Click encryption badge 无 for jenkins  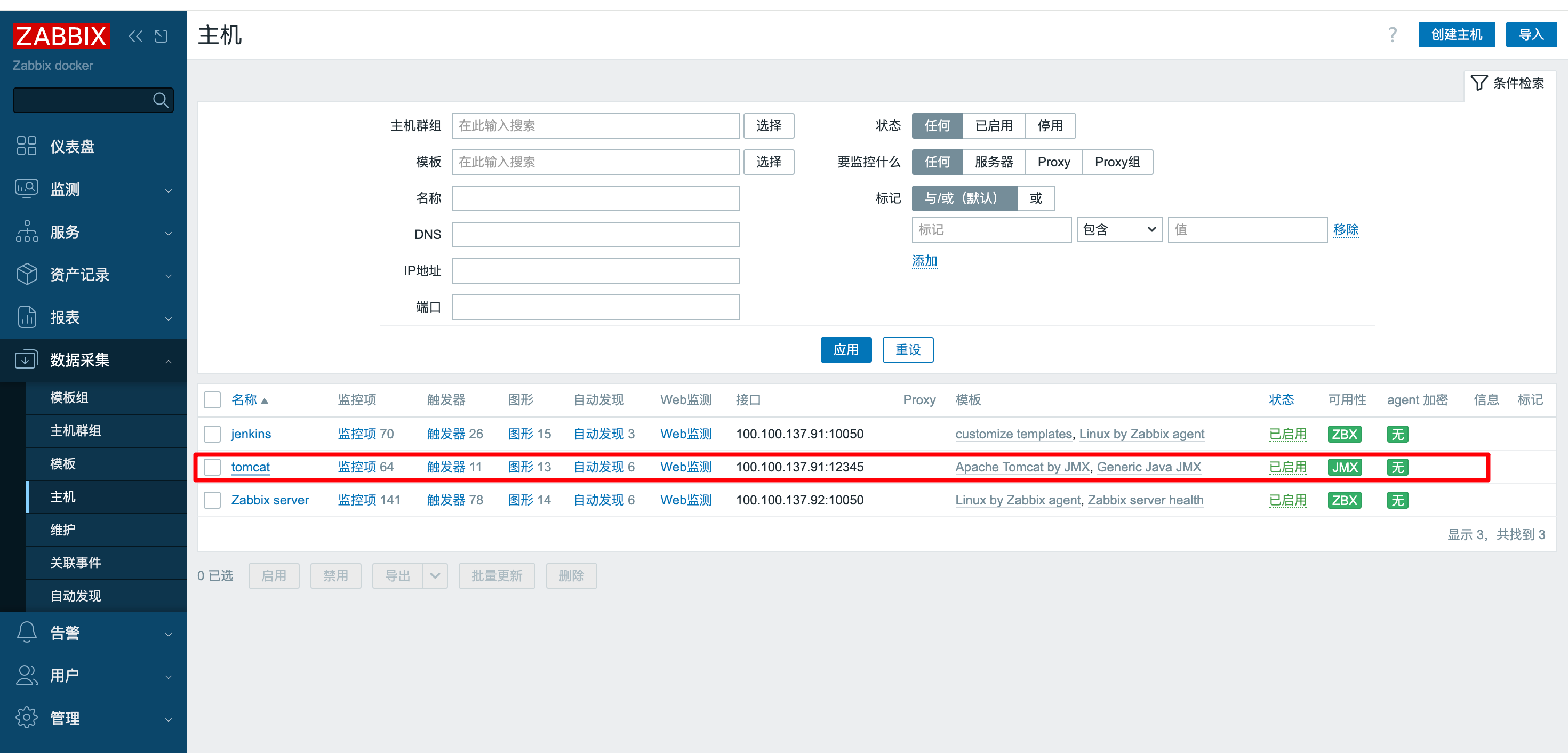[x=1397, y=434]
